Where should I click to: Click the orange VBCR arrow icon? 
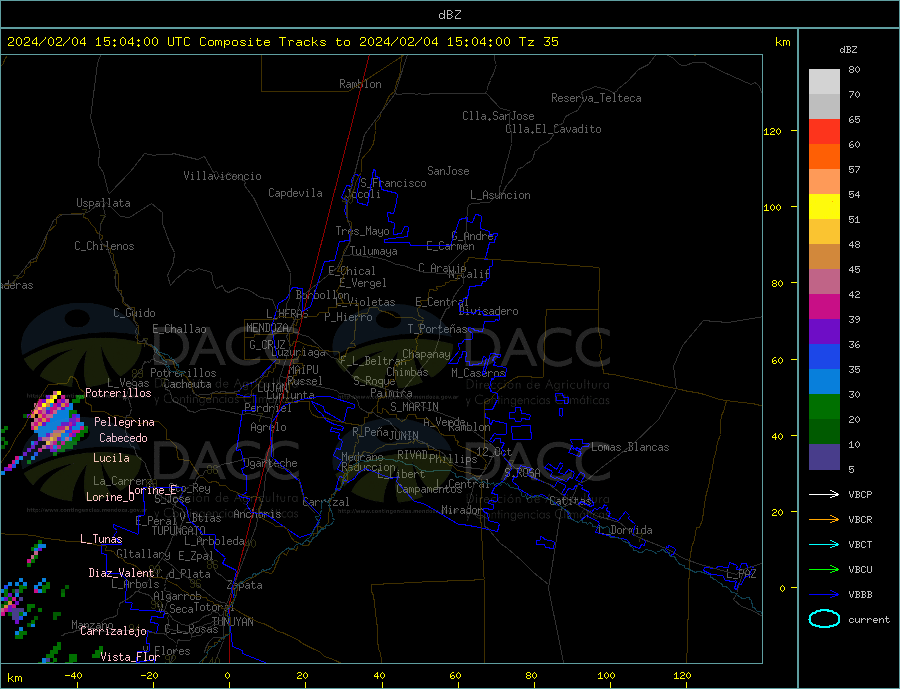(824, 520)
